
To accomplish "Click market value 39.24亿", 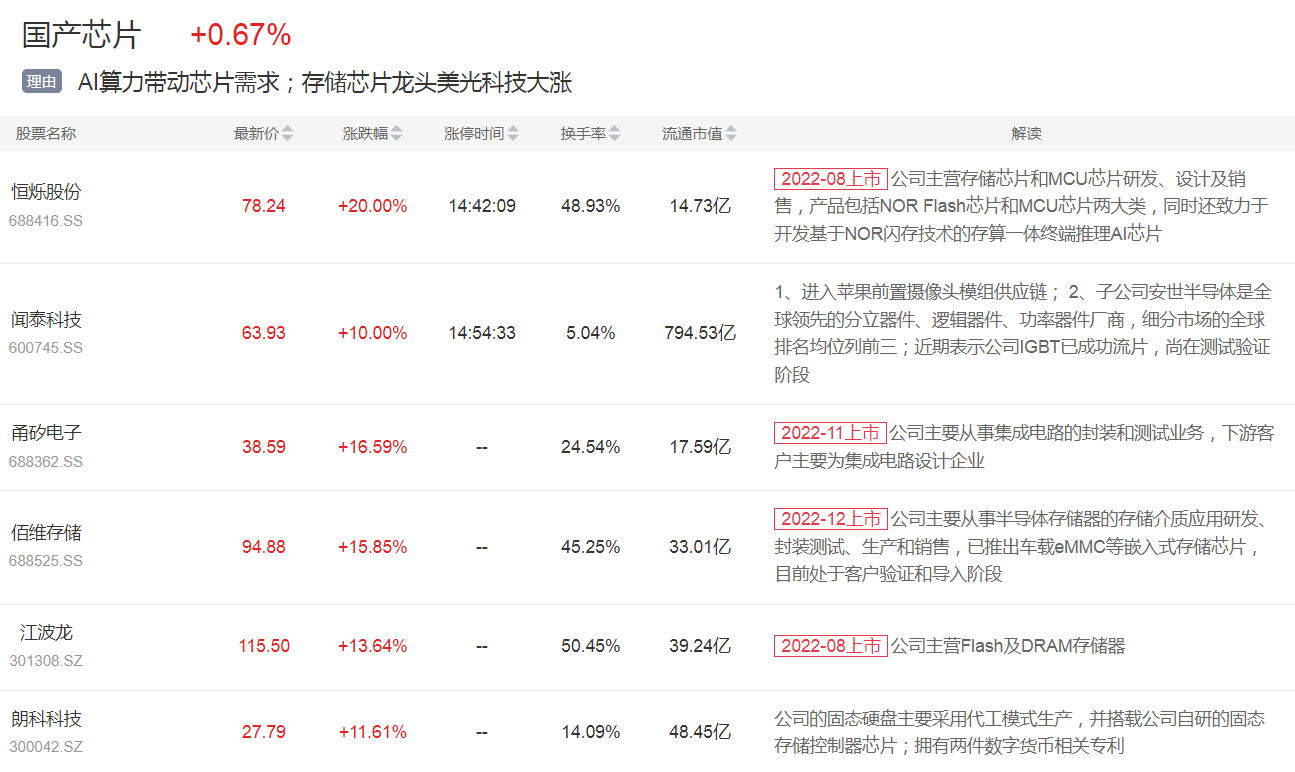I will 700,646.
